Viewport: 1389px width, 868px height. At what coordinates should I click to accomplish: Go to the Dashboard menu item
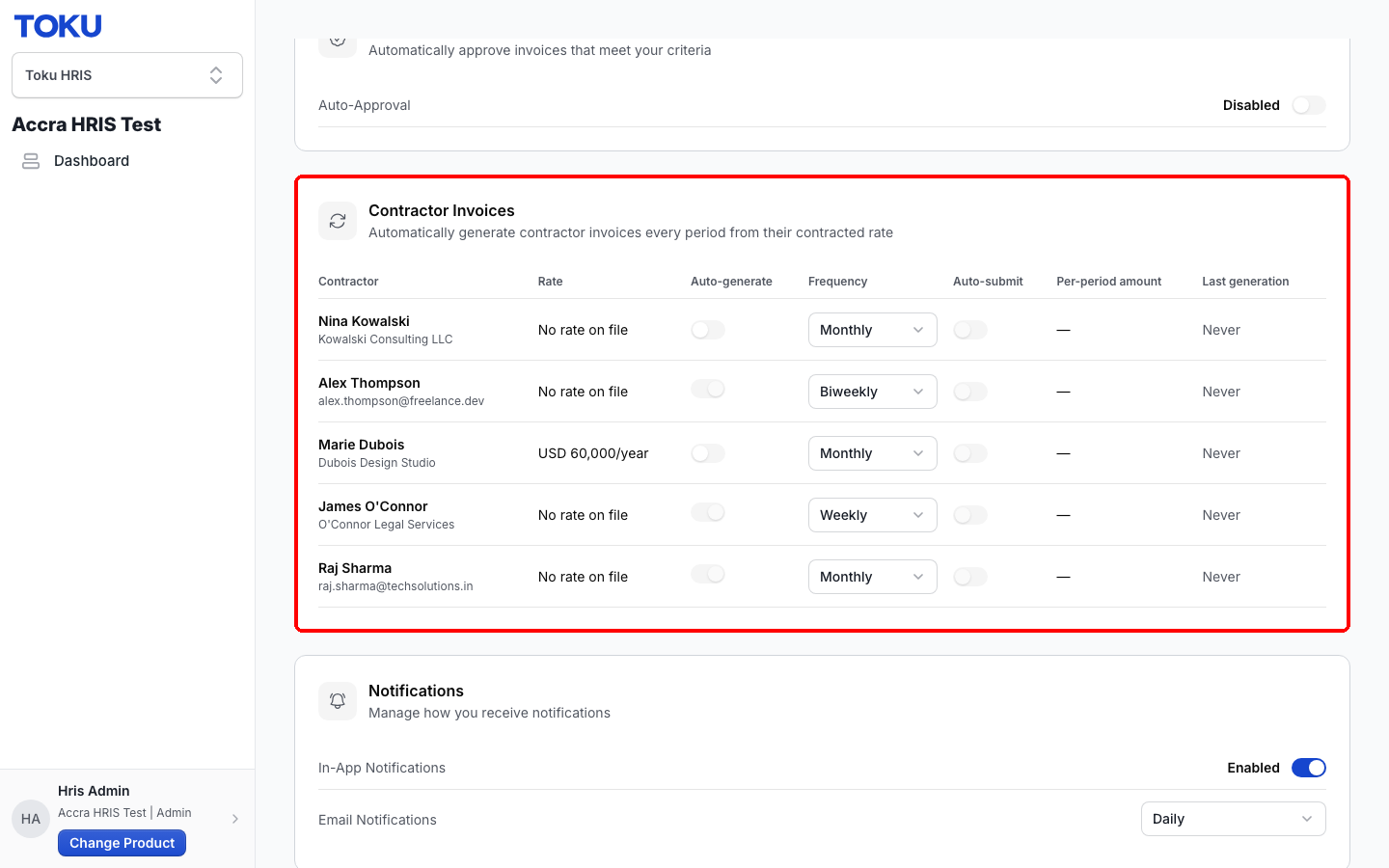pos(92,161)
